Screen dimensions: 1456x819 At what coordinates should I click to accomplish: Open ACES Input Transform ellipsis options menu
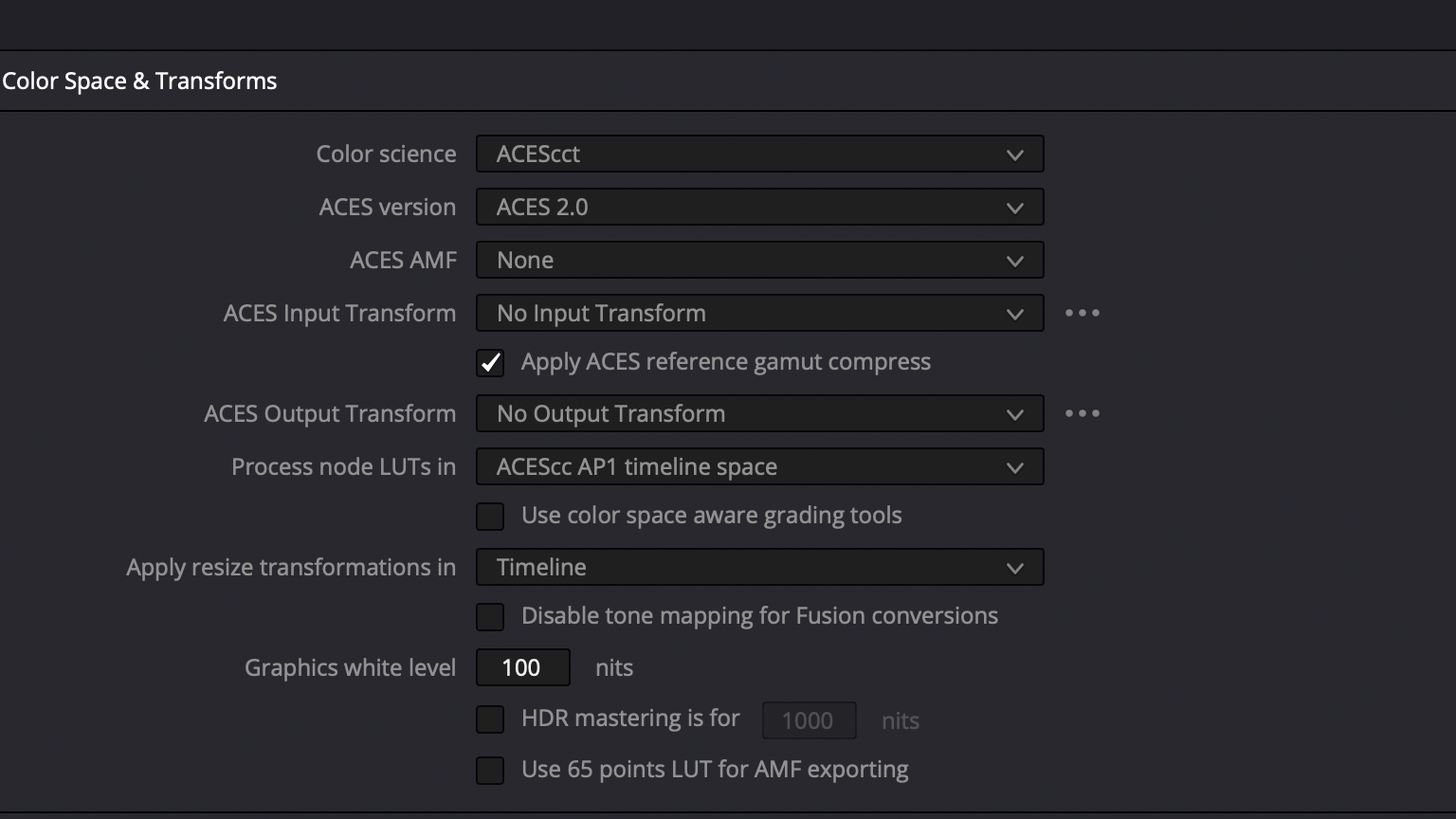pyautogui.click(x=1082, y=313)
